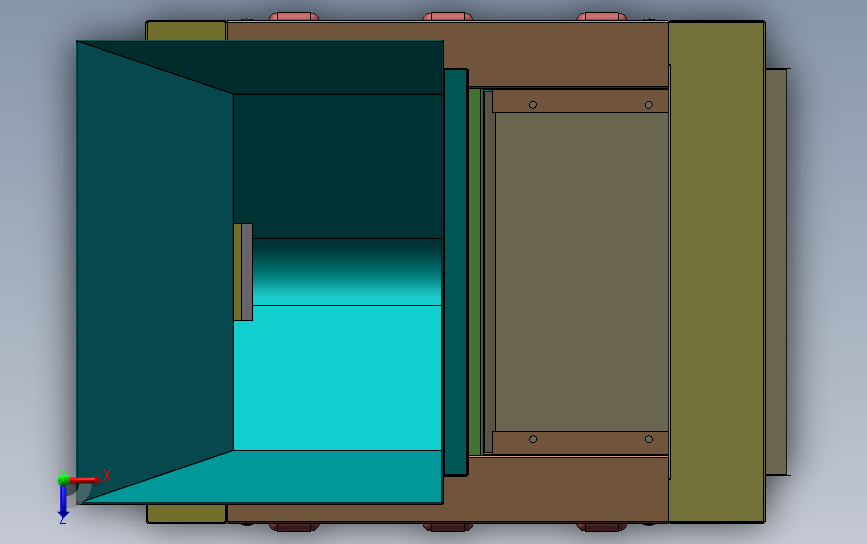
Task: Select the top brown frame beam
Action: pos(556,54)
